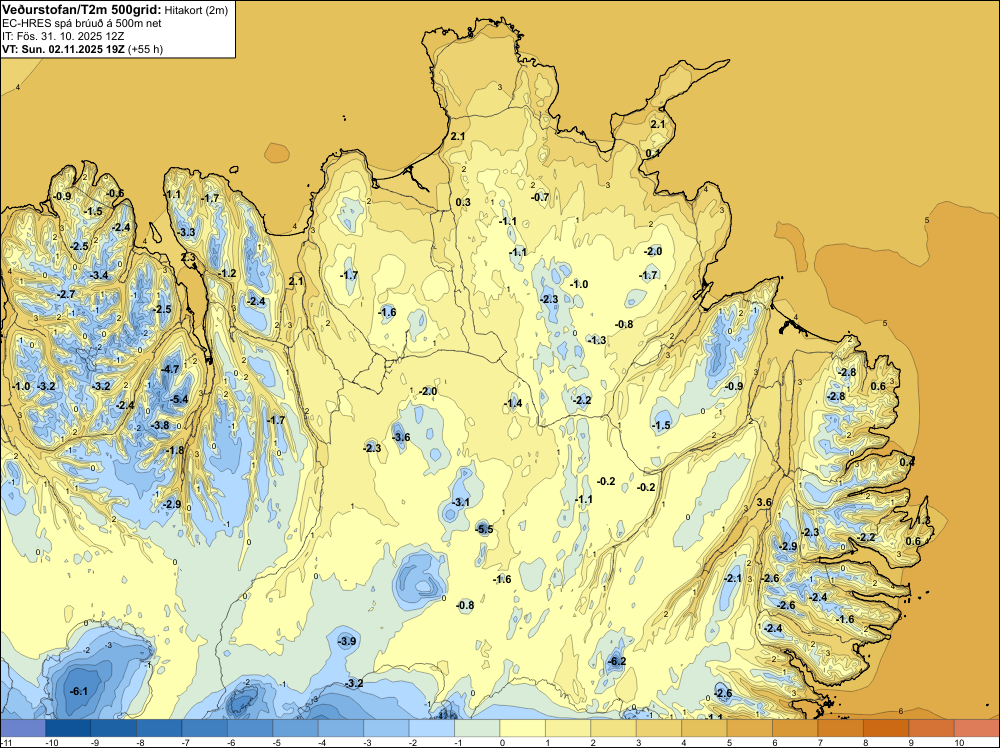Click the '-3.4' temperature value on map

tap(99, 275)
